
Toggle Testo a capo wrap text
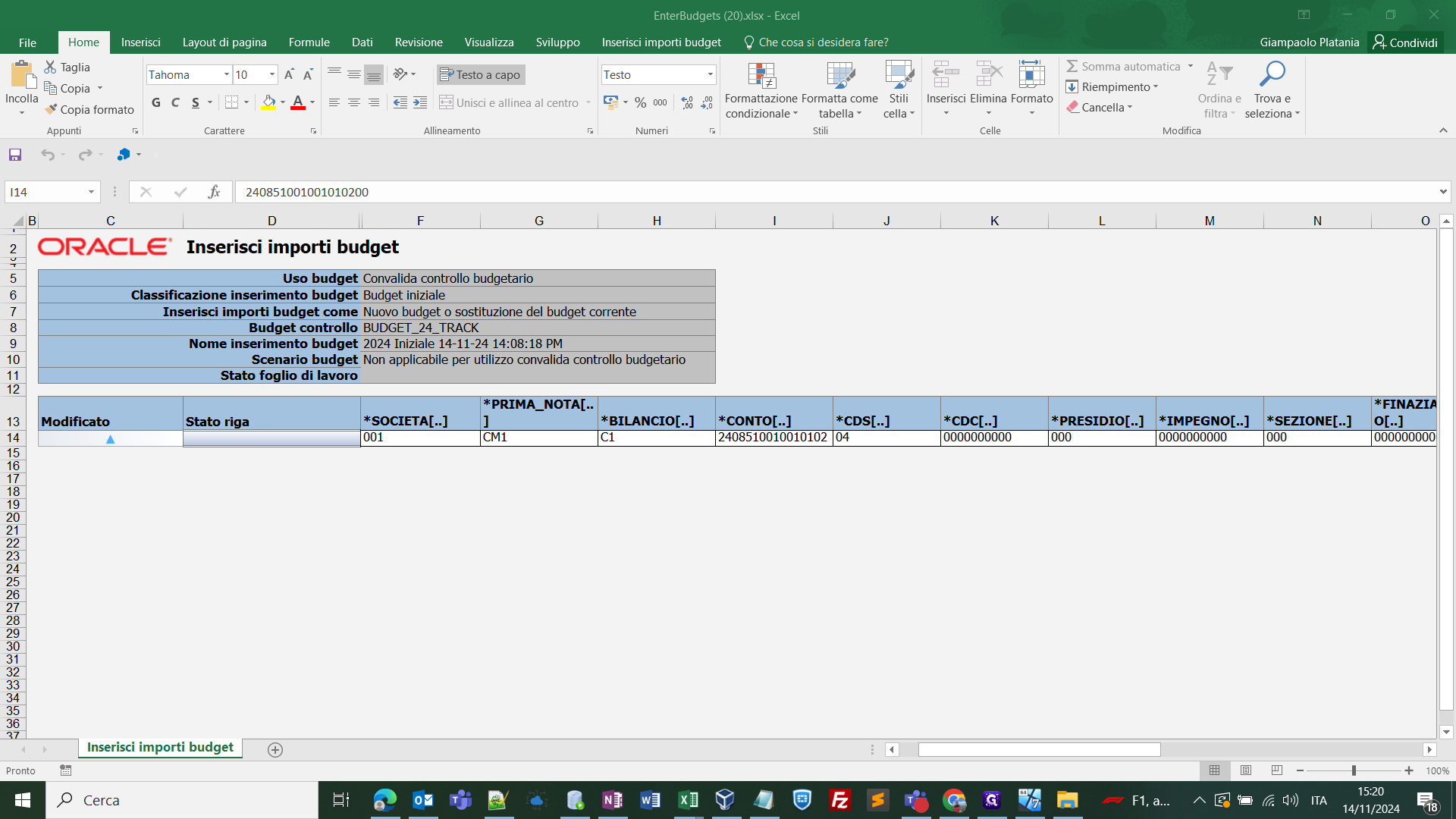(481, 74)
